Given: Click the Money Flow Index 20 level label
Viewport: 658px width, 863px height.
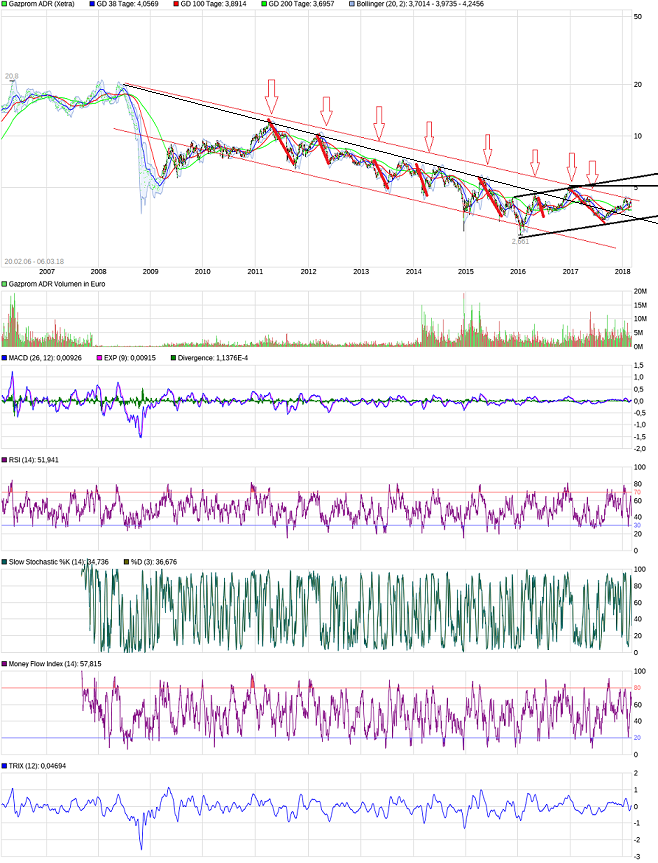Looking at the screenshot, I should [x=637, y=738].
